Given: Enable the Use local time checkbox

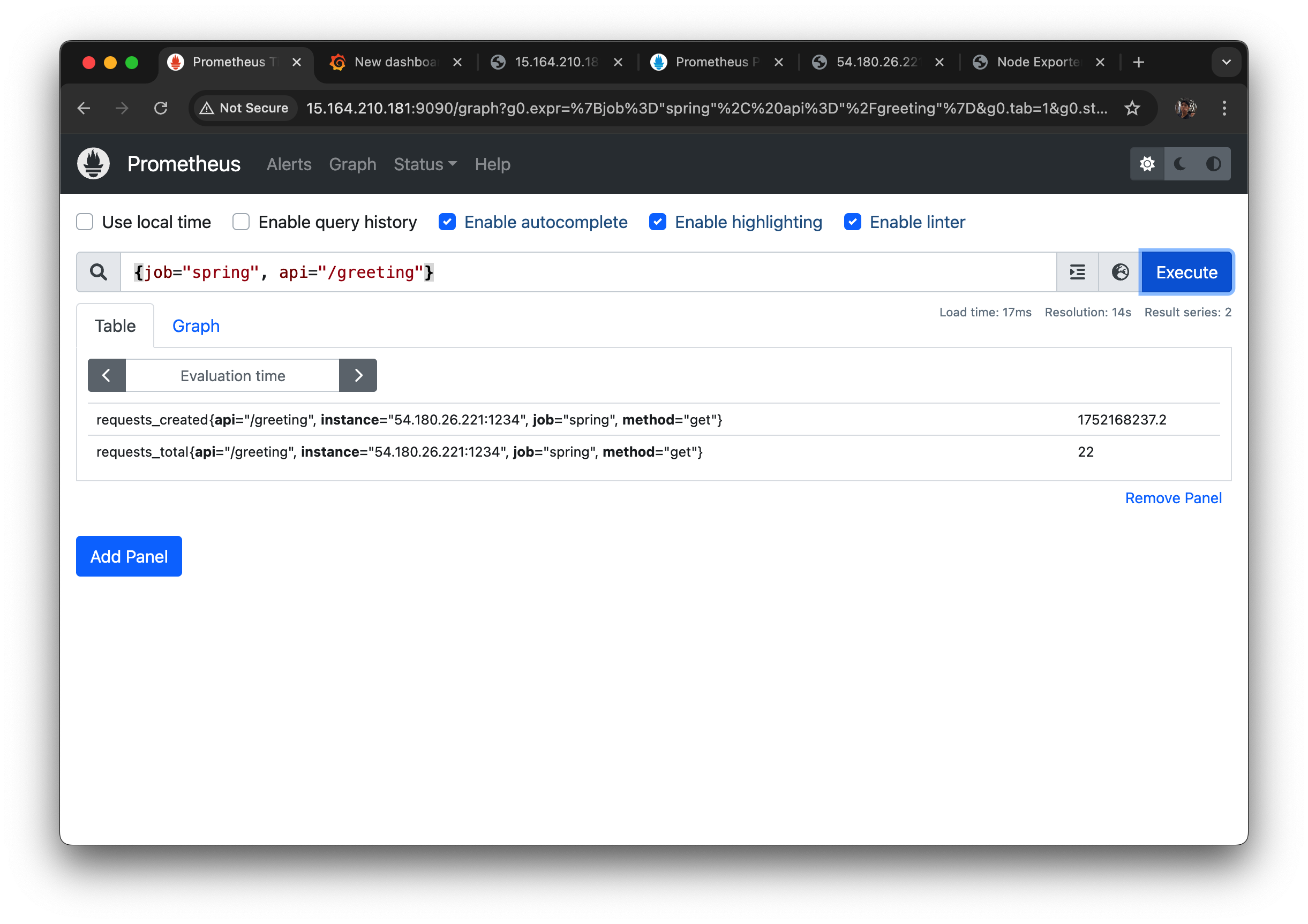Looking at the screenshot, I should pyautogui.click(x=85, y=222).
